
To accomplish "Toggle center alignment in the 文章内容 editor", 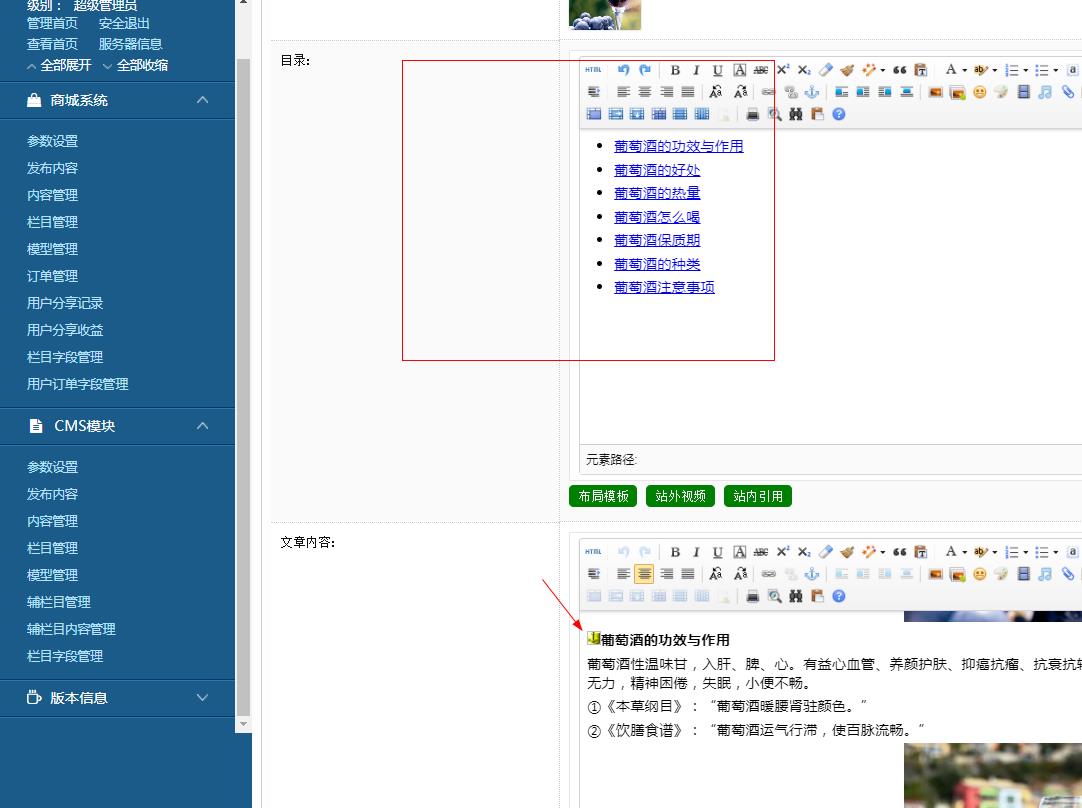I will [644, 574].
